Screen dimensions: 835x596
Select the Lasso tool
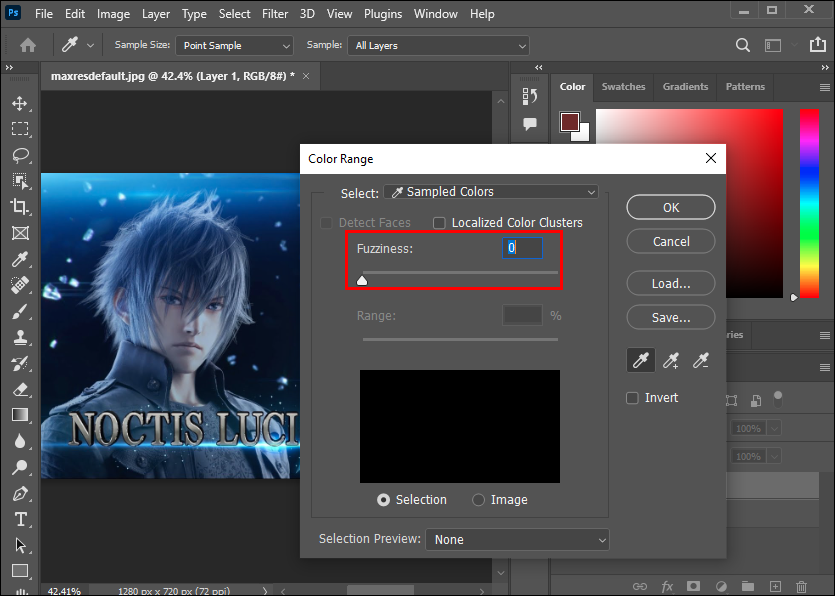20,155
